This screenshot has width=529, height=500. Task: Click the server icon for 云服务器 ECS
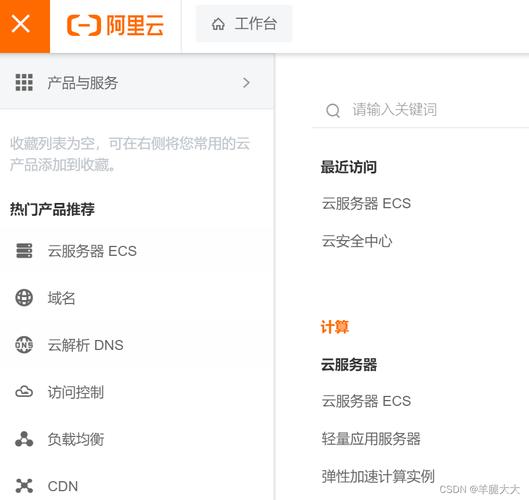[x=24, y=251]
